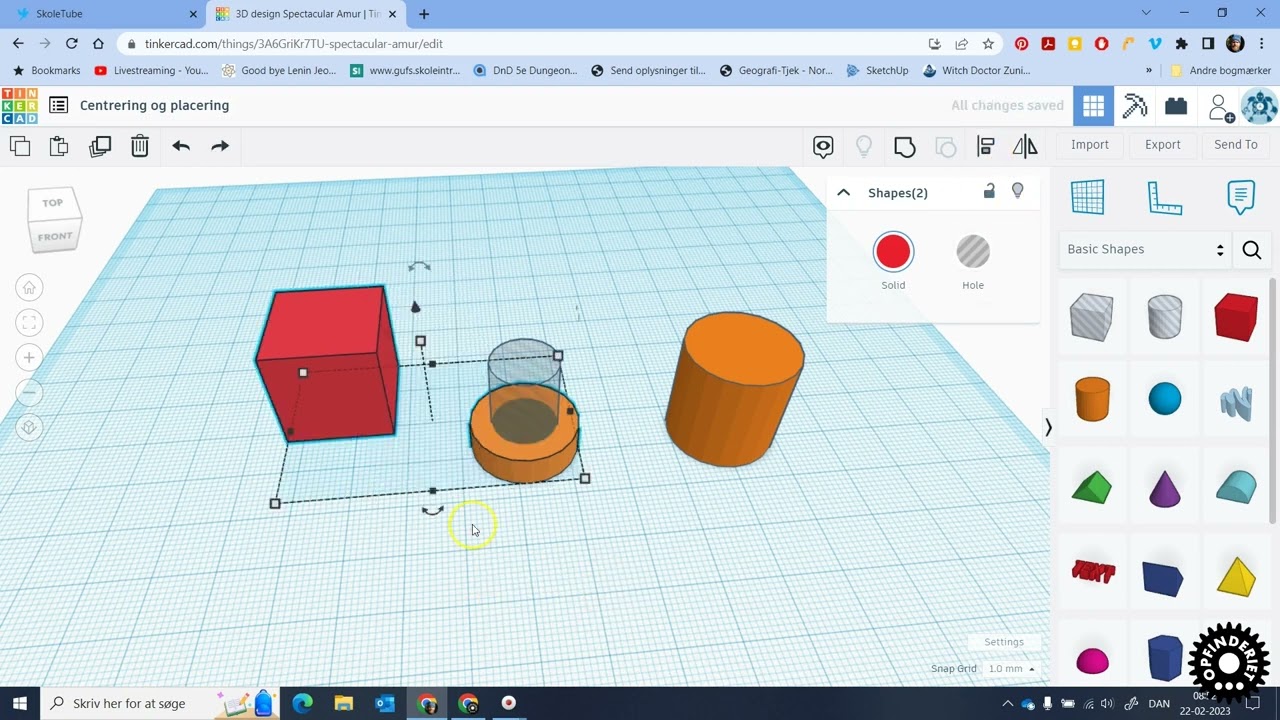Zoom out with the minus icon

click(29, 392)
